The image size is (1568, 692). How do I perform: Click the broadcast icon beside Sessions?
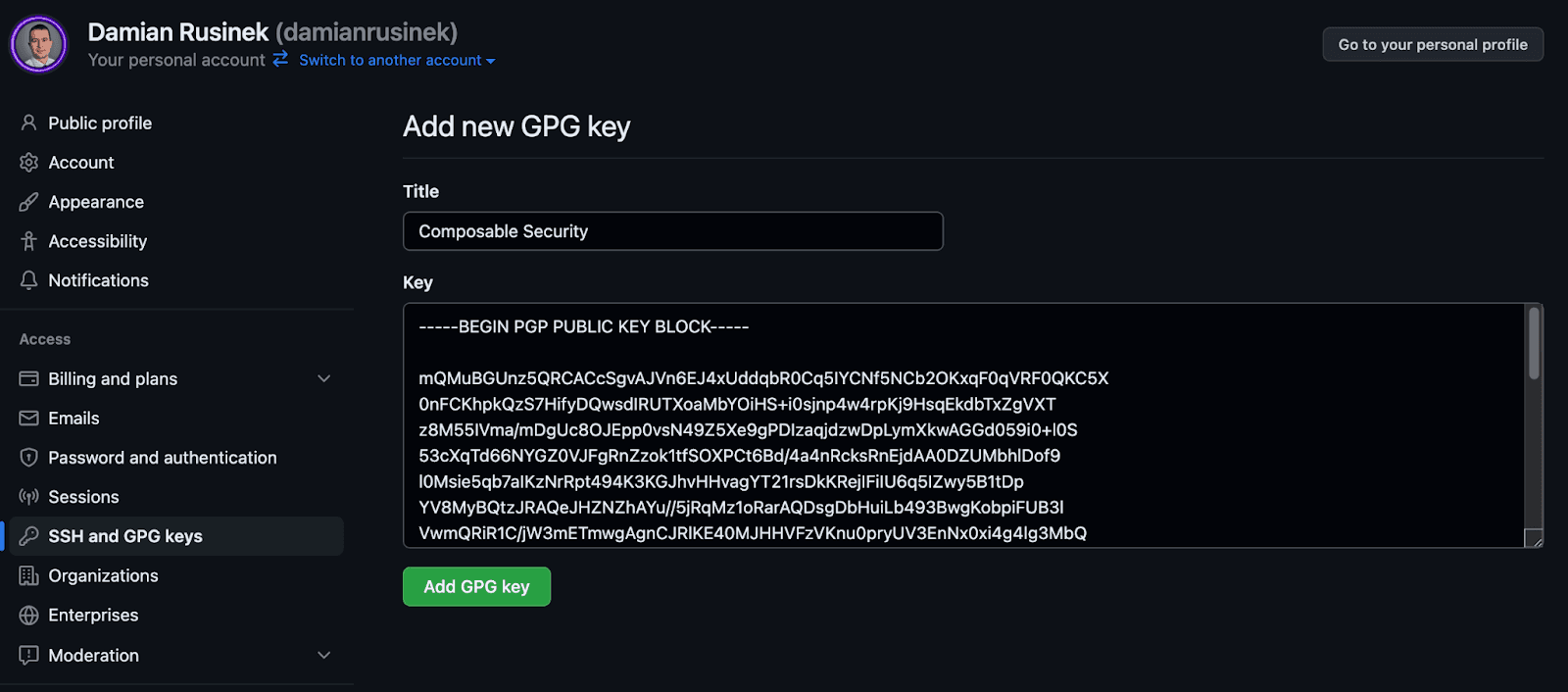28,497
